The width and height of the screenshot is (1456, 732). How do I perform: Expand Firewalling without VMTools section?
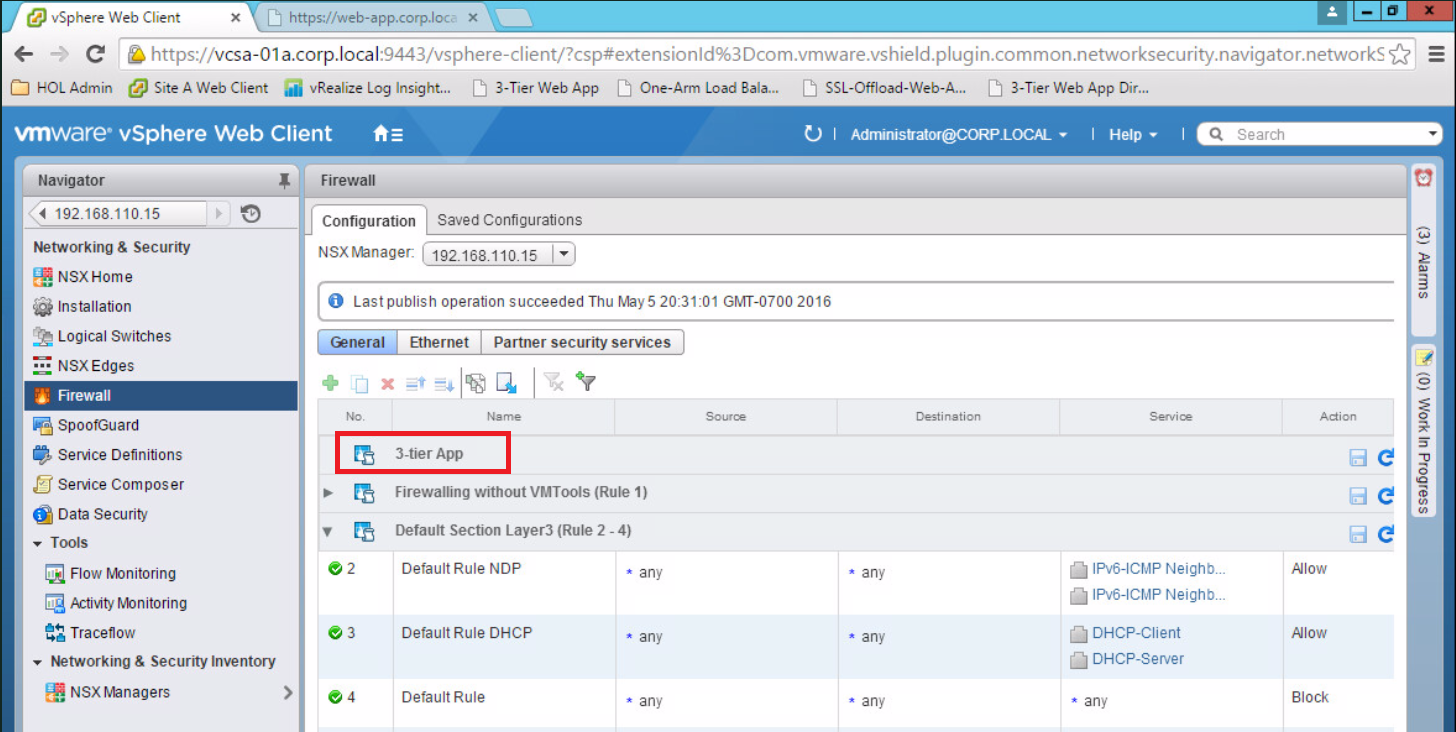click(x=328, y=493)
